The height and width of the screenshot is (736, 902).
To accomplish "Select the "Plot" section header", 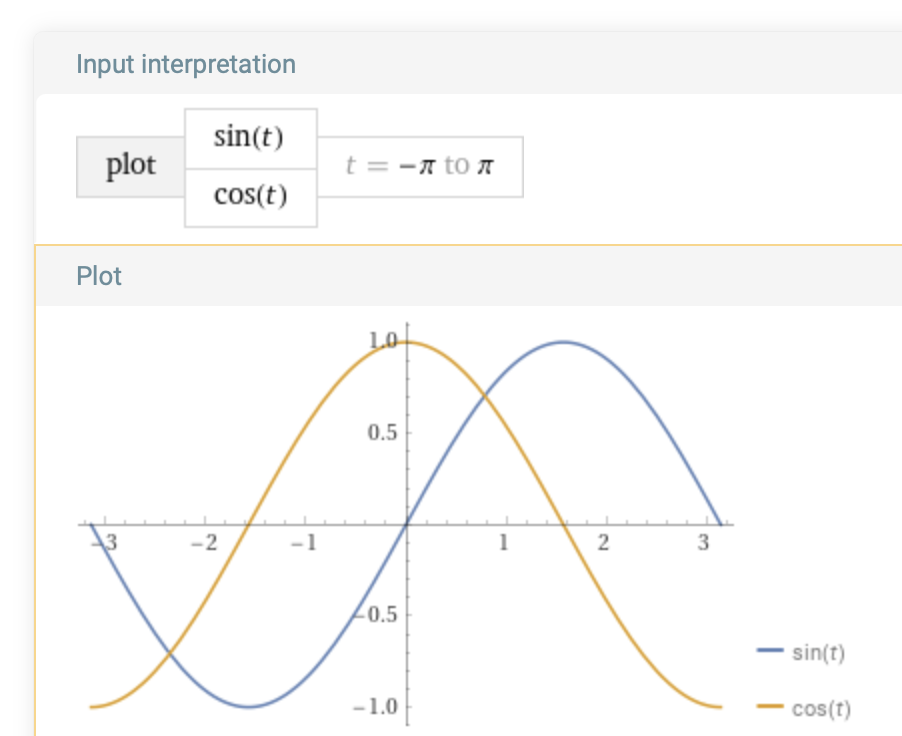I will coord(99,276).
